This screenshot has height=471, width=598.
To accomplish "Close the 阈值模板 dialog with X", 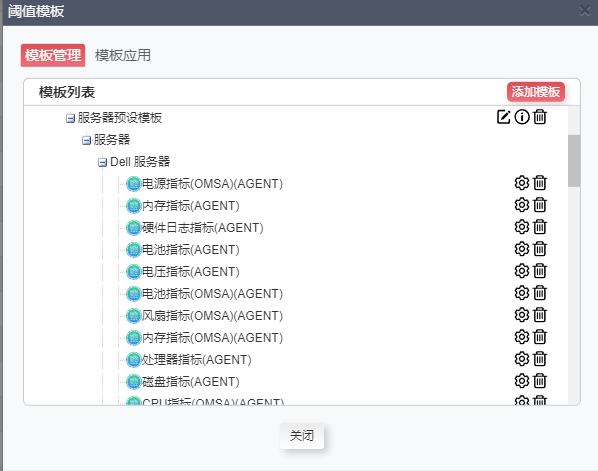I will 585,11.
